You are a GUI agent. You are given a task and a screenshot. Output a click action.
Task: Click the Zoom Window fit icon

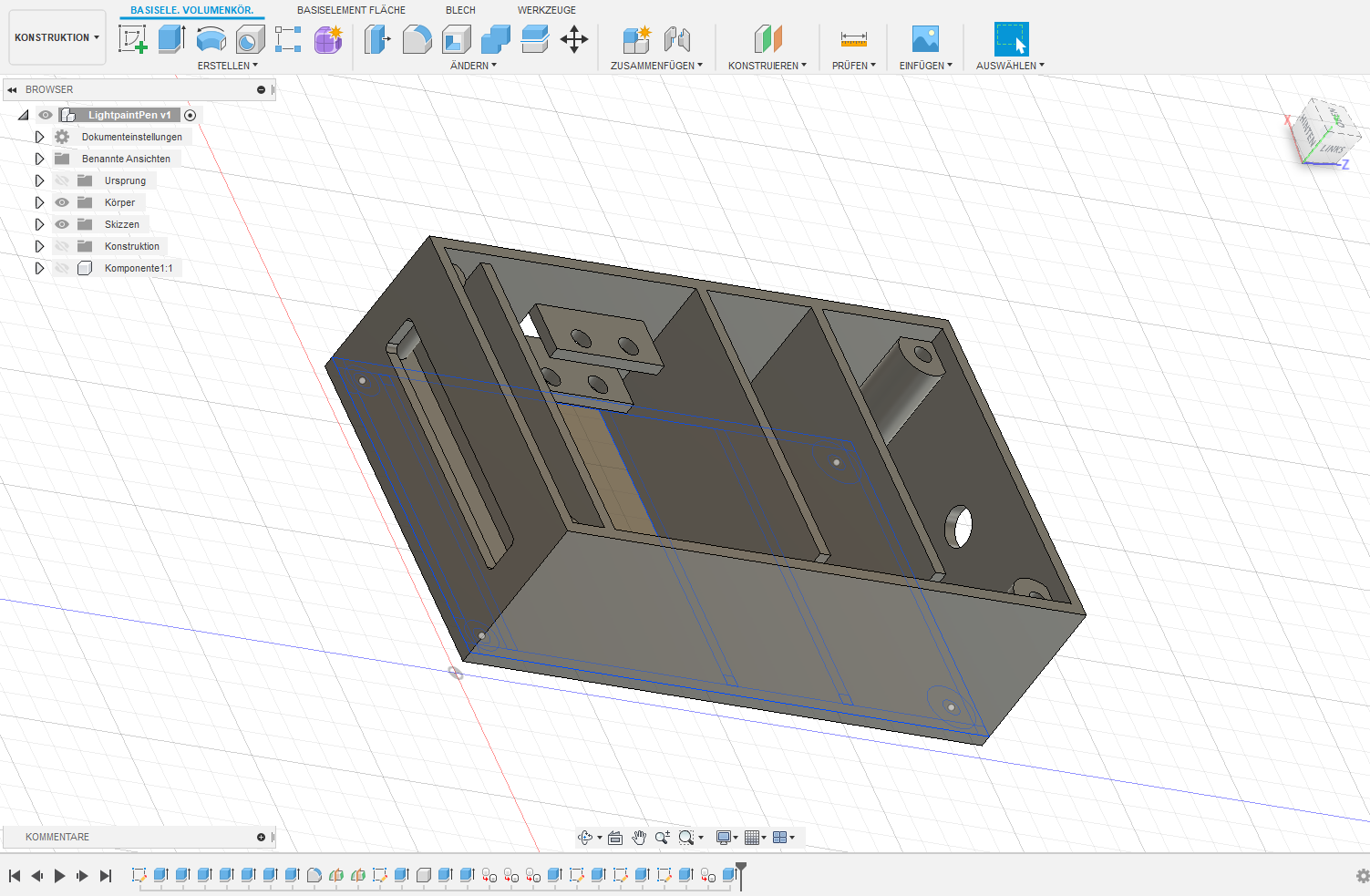pos(686,838)
